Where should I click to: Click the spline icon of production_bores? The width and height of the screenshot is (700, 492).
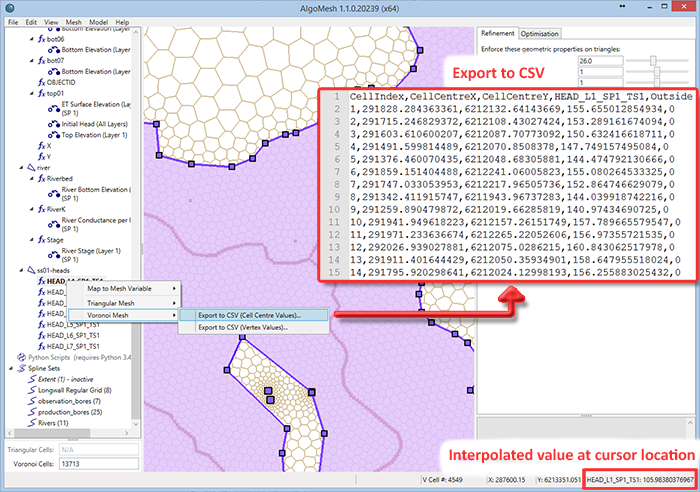(x=32, y=412)
